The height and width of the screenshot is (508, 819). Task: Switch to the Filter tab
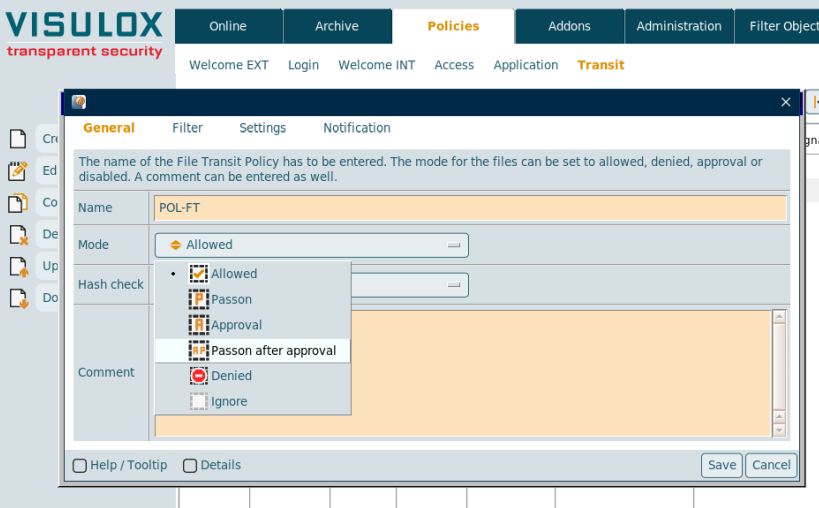pos(187,128)
